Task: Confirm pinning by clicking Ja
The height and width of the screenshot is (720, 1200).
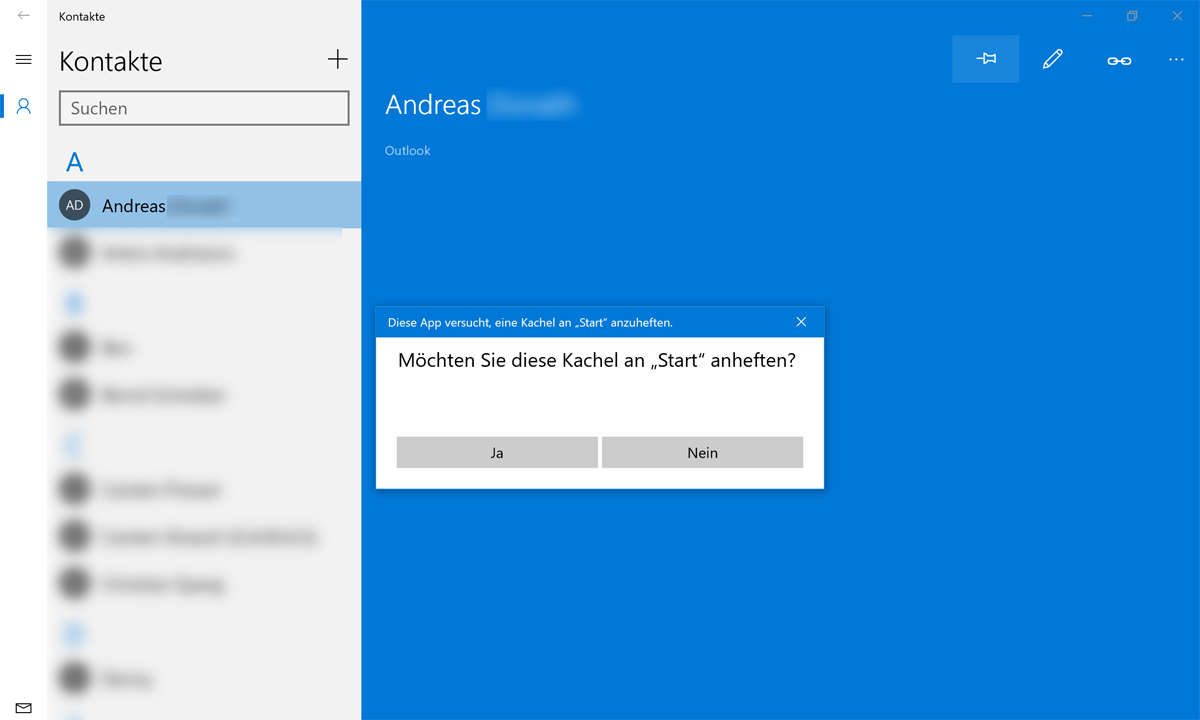Action: click(x=497, y=452)
